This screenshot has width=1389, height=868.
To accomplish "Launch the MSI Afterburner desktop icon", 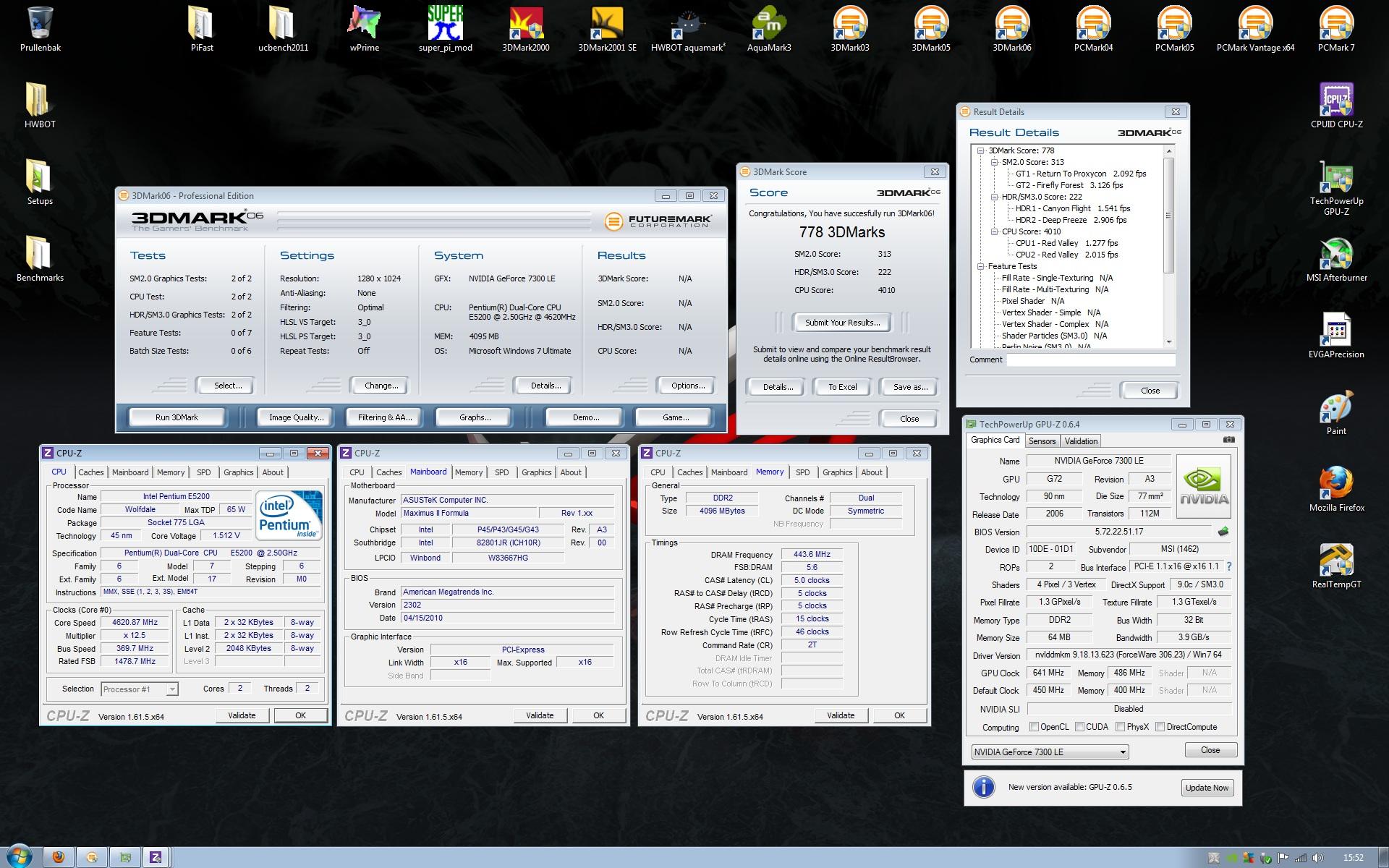I will [x=1336, y=259].
